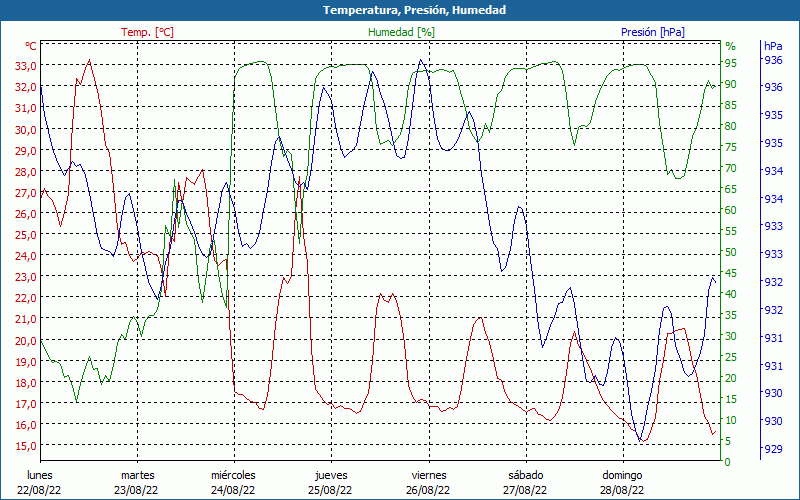Click the "20,0" temperature axis value
This screenshot has height=500, width=800.
pos(26,340)
